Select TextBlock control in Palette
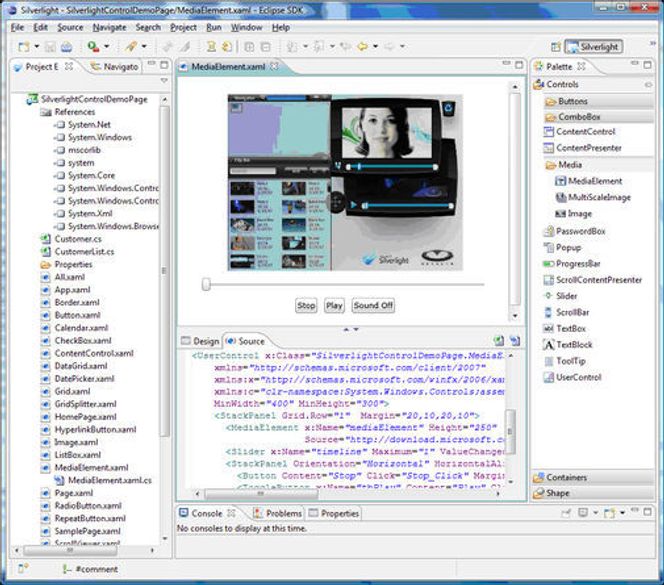Screen dimensions: 664x585 coord(567,344)
